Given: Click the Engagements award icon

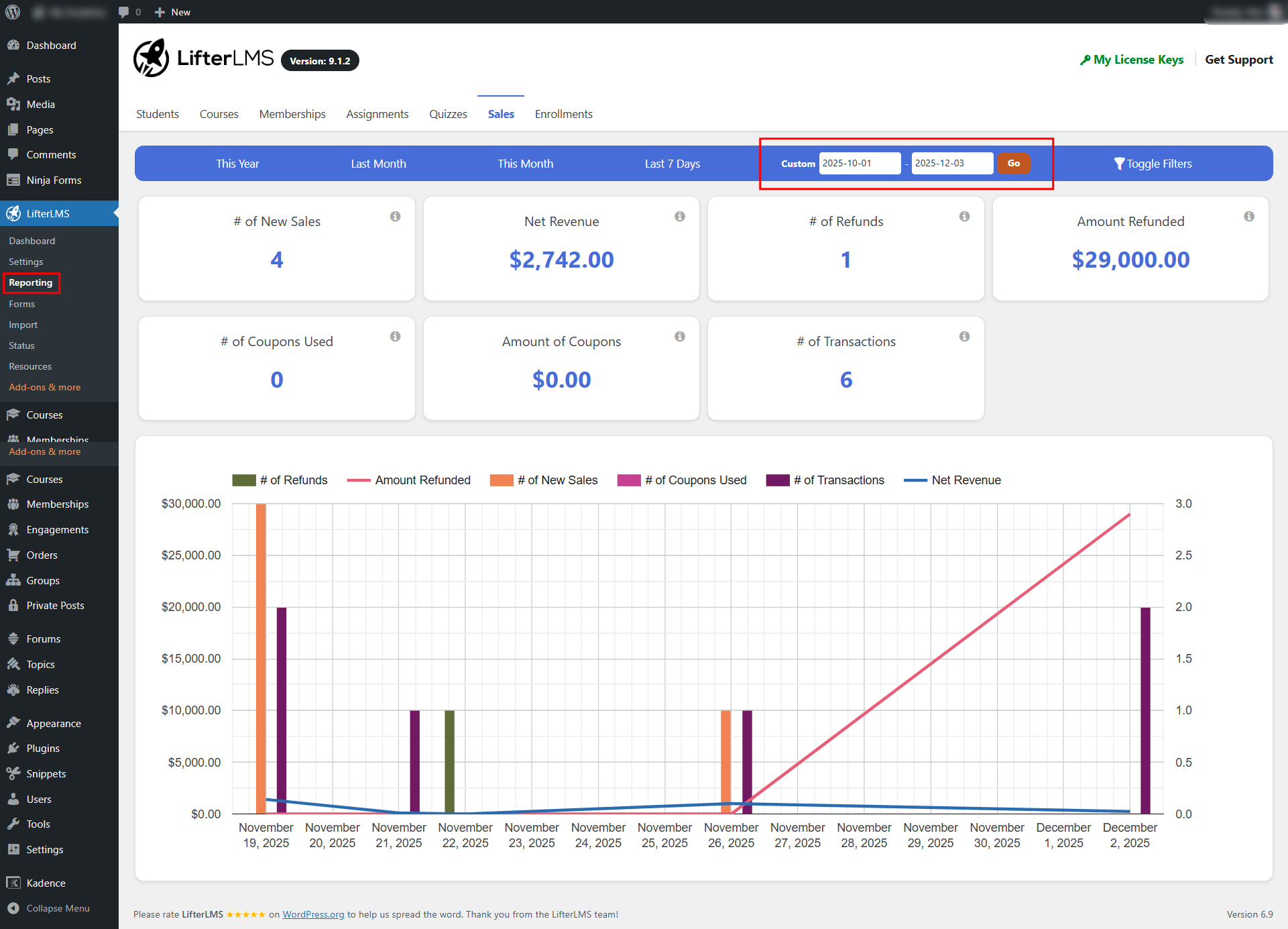Looking at the screenshot, I should pyautogui.click(x=13, y=529).
